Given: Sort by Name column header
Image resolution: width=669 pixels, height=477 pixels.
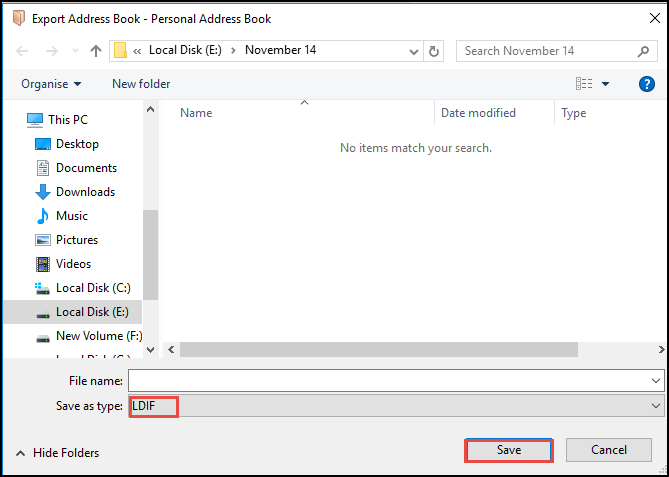Looking at the screenshot, I should tap(196, 113).
